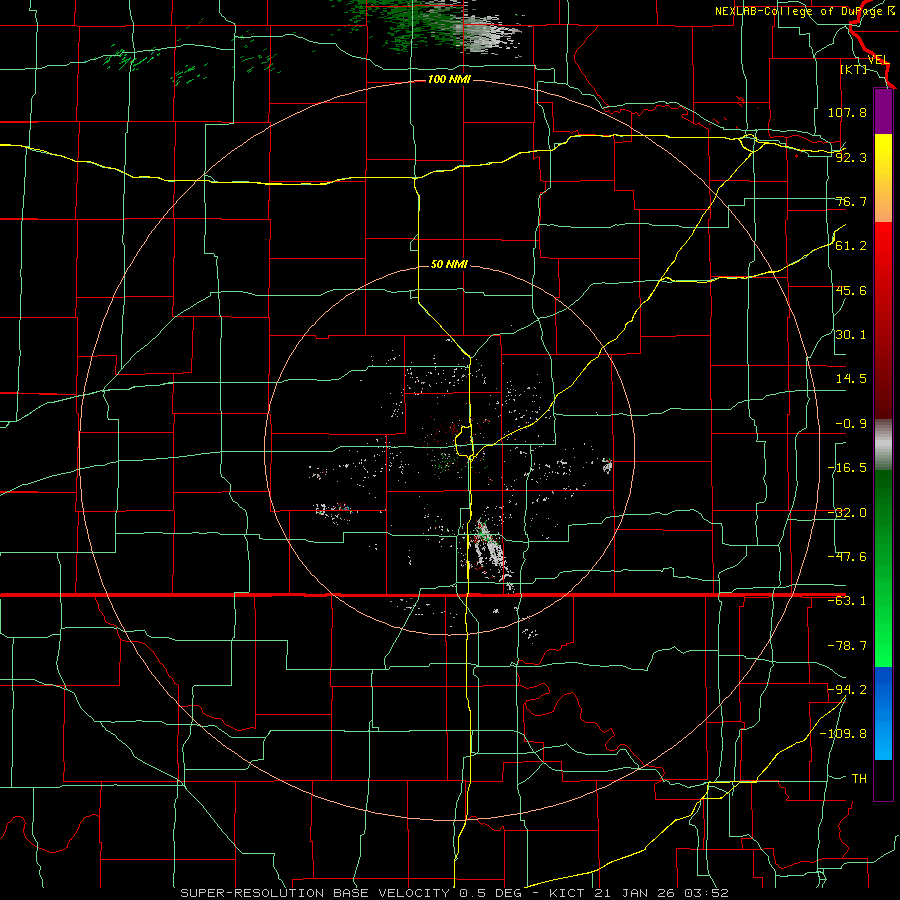Click the blue segment of the velocity color bar
This screenshot has width=900, height=900.
coord(883,713)
